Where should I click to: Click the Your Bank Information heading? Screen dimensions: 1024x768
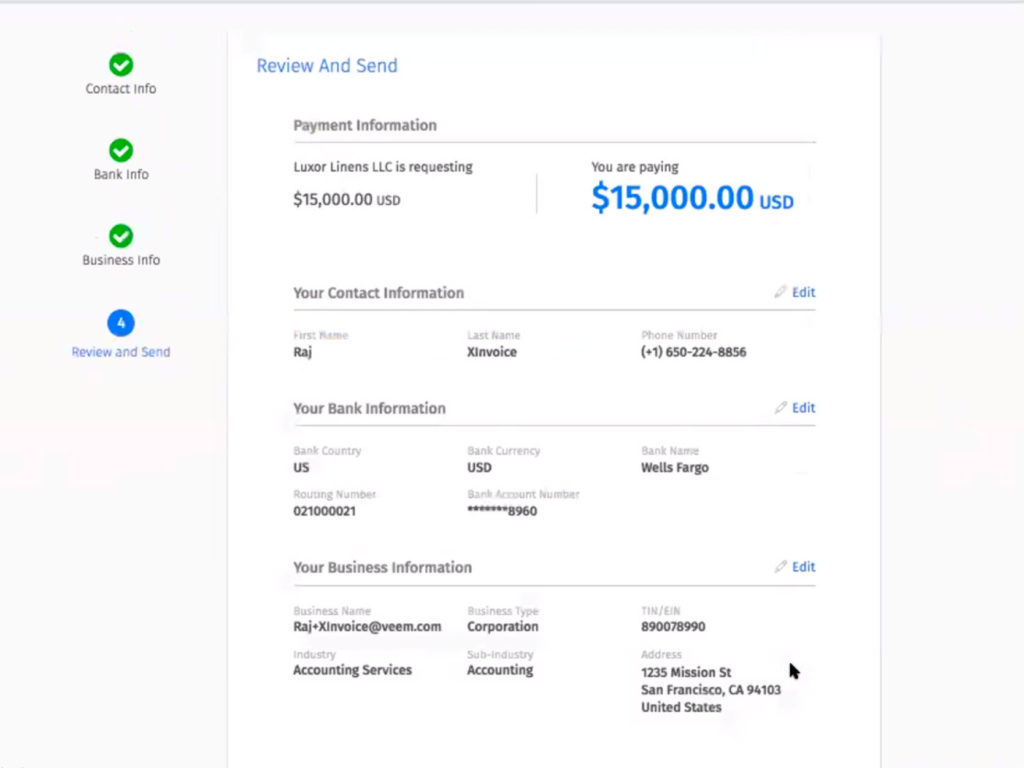(370, 408)
